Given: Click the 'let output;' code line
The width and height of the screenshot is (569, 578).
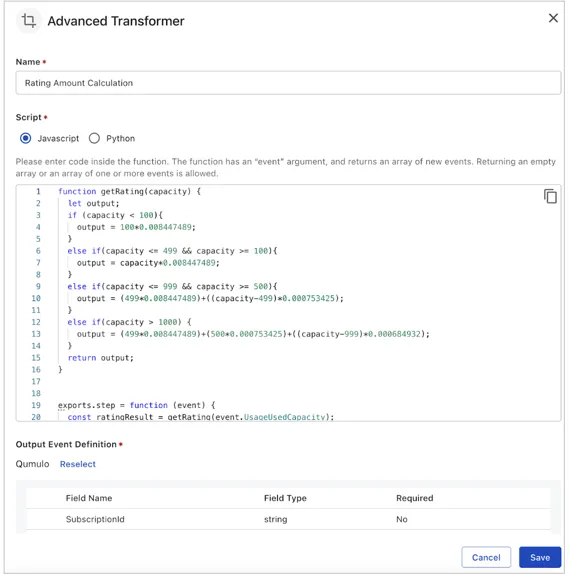Looking at the screenshot, I should (94, 203).
